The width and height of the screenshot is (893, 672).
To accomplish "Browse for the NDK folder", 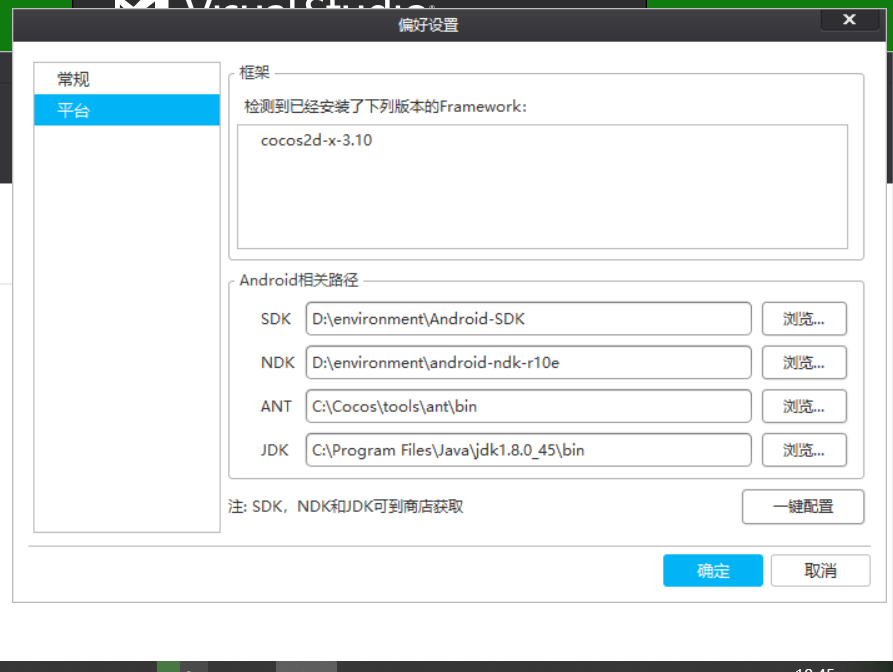I will point(804,363).
